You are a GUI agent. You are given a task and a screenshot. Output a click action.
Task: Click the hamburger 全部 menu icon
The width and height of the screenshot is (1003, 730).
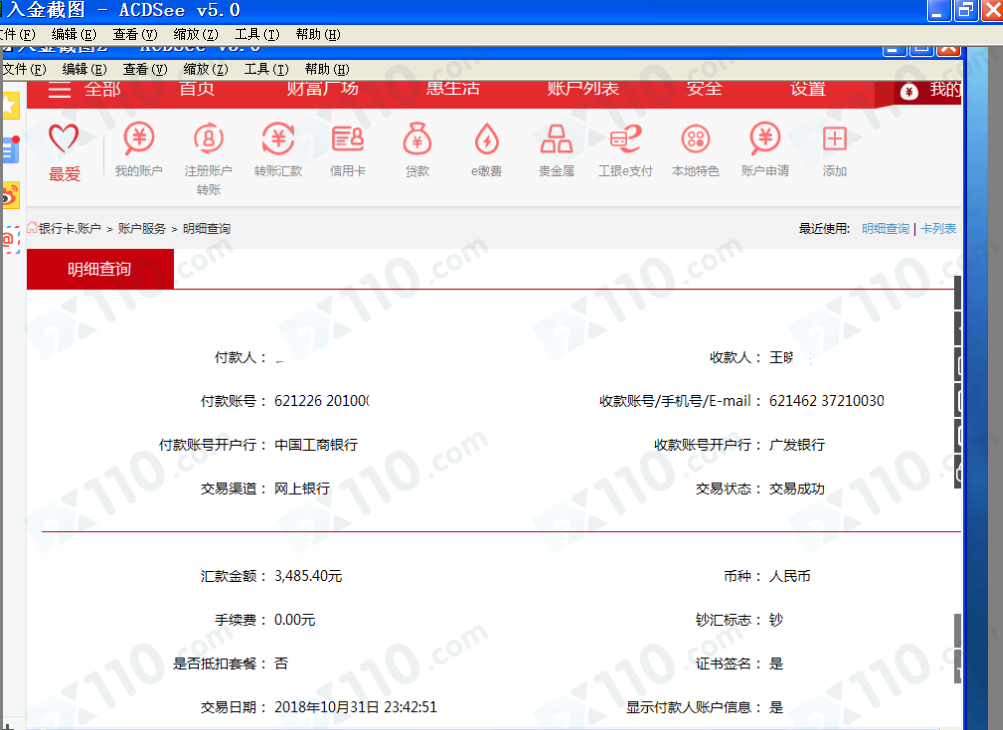(x=59, y=90)
